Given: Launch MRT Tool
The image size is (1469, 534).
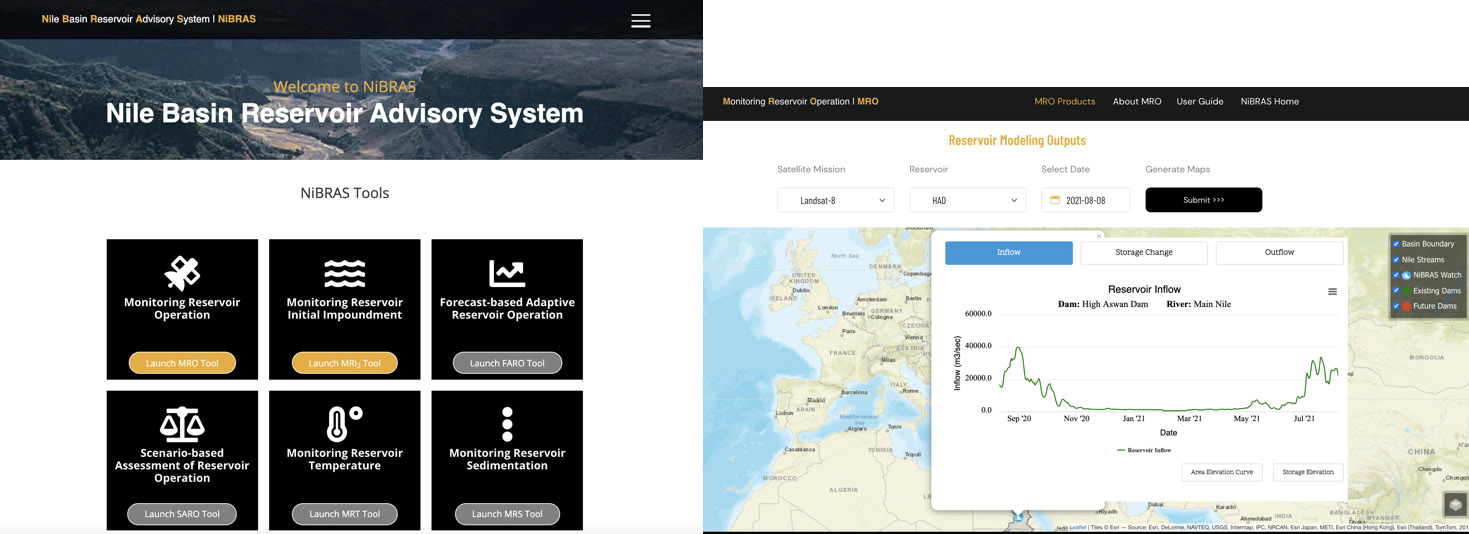Looking at the screenshot, I should 345,514.
